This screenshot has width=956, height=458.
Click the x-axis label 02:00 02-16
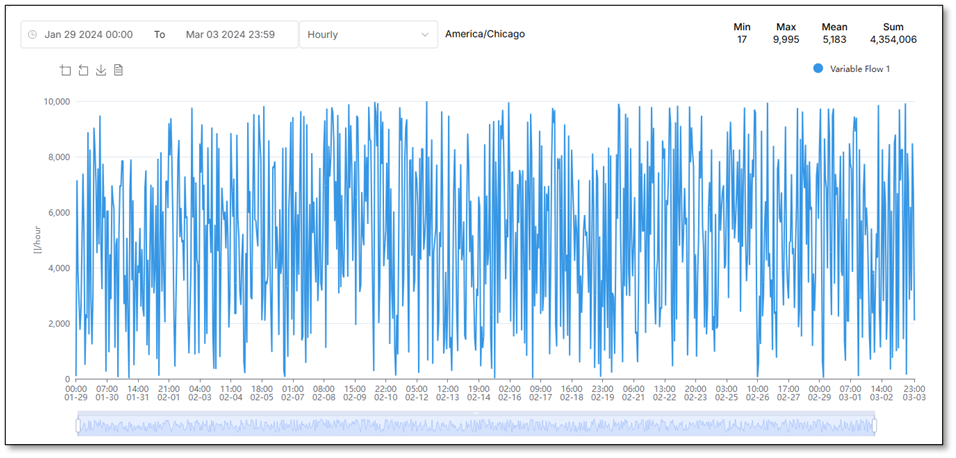(510, 393)
